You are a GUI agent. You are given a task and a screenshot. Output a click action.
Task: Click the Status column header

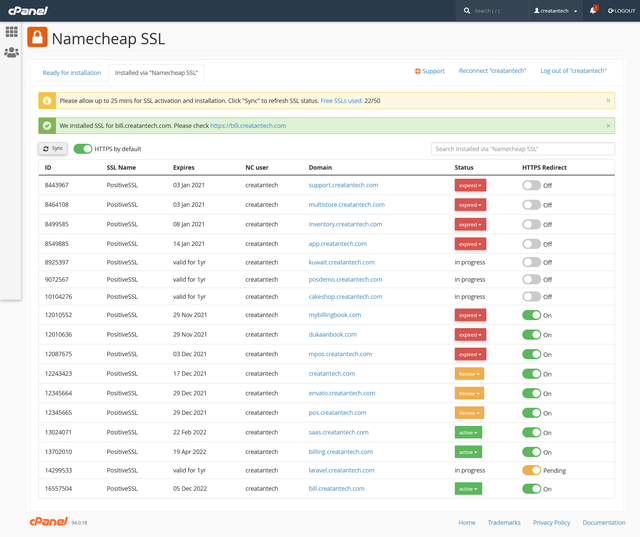[x=464, y=167]
